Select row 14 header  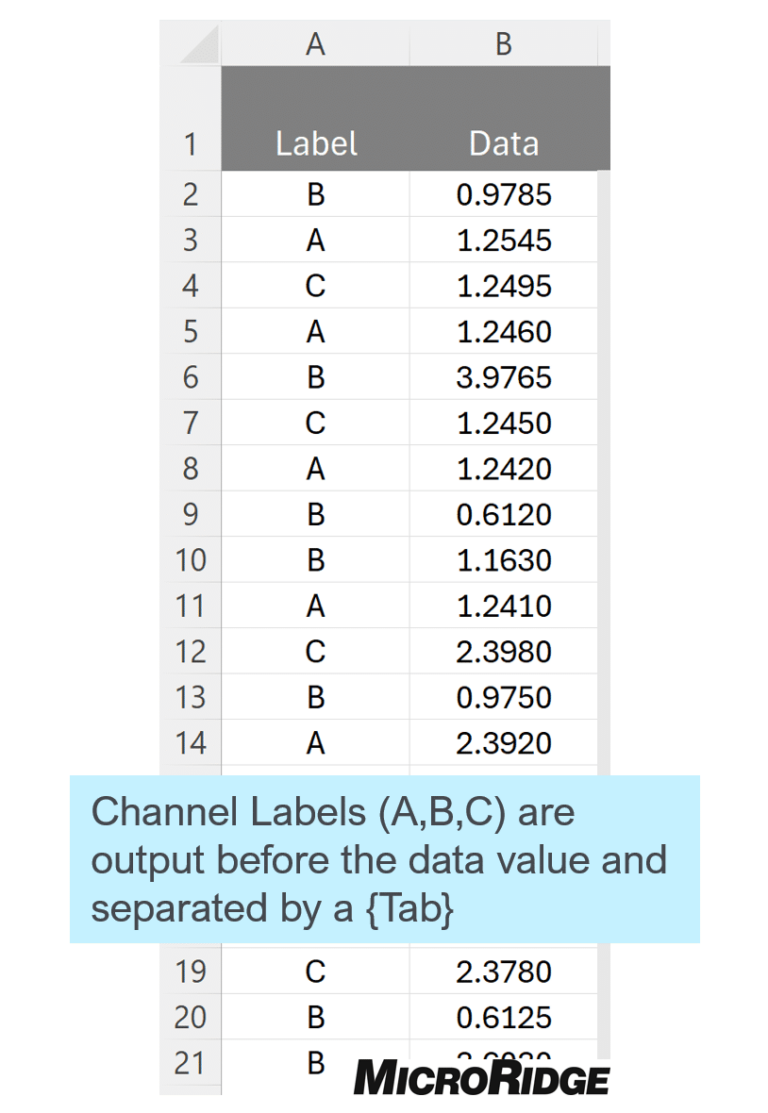(x=190, y=743)
